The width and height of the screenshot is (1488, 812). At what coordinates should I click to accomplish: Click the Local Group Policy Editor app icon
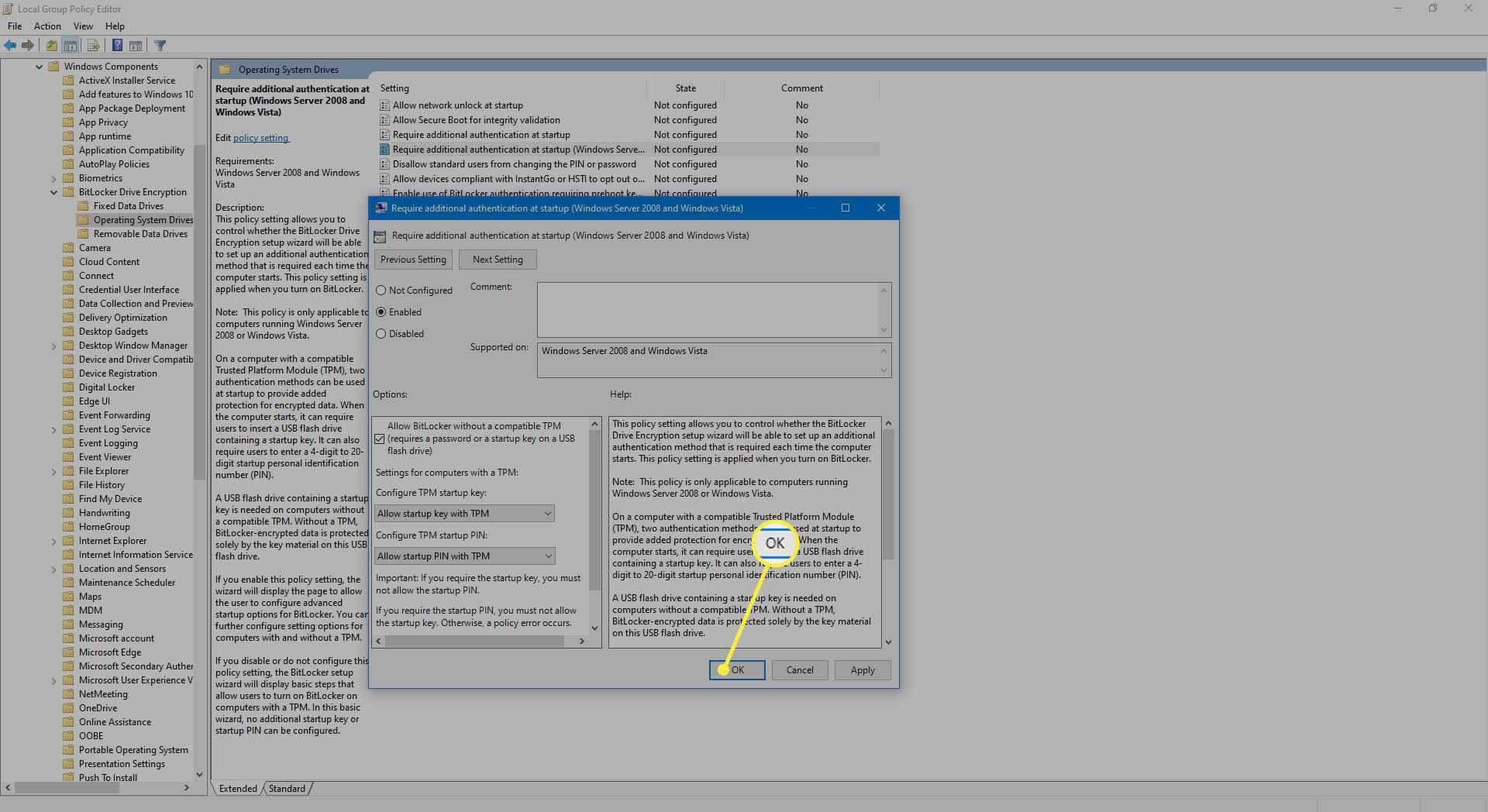click(8, 9)
